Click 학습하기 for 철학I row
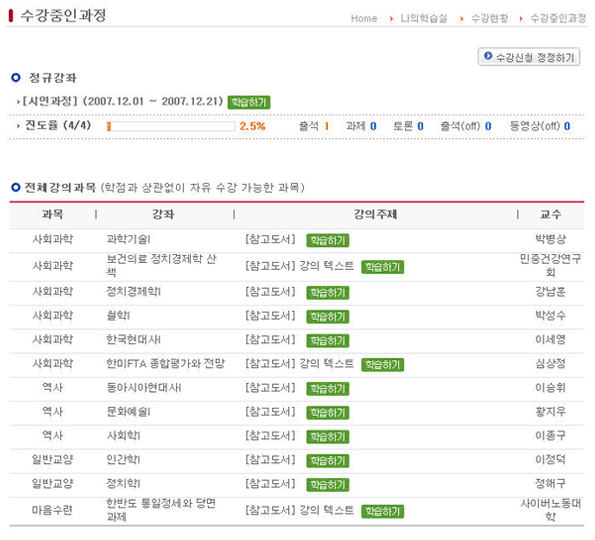The height and width of the screenshot is (540, 595). (328, 316)
